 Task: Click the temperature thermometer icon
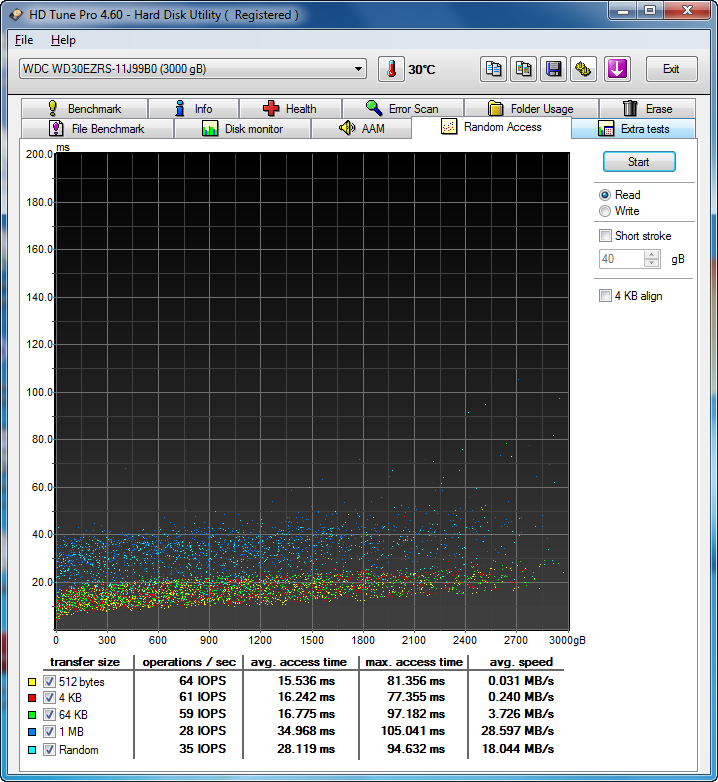click(391, 69)
